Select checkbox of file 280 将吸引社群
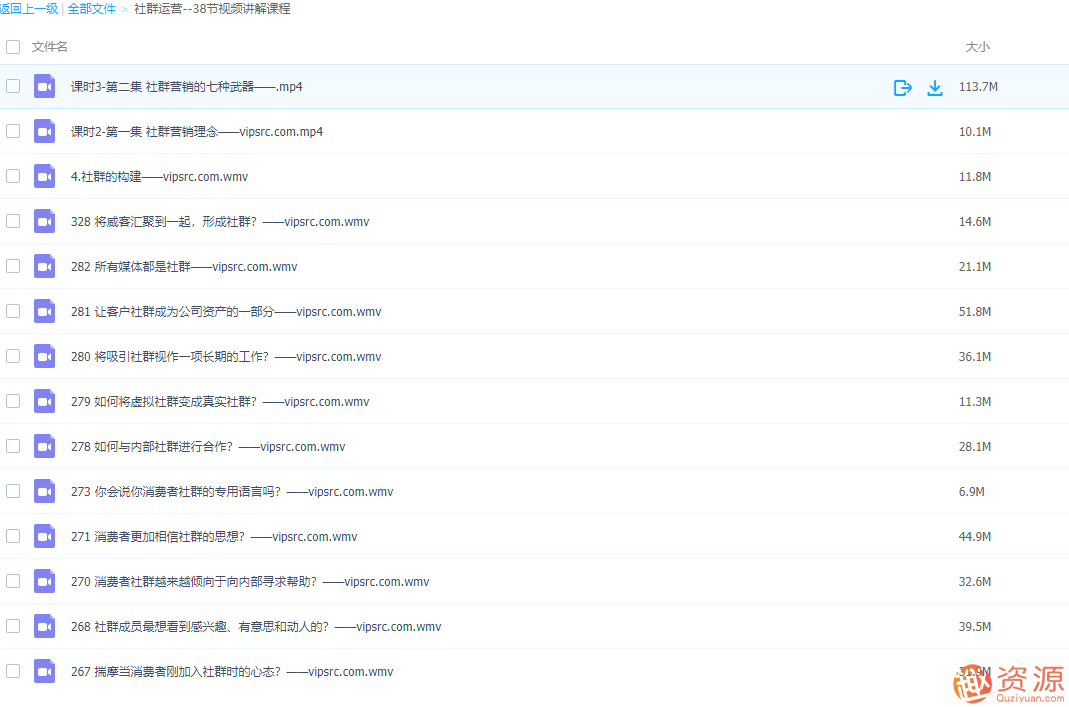This screenshot has height=707, width=1069. [x=13, y=356]
